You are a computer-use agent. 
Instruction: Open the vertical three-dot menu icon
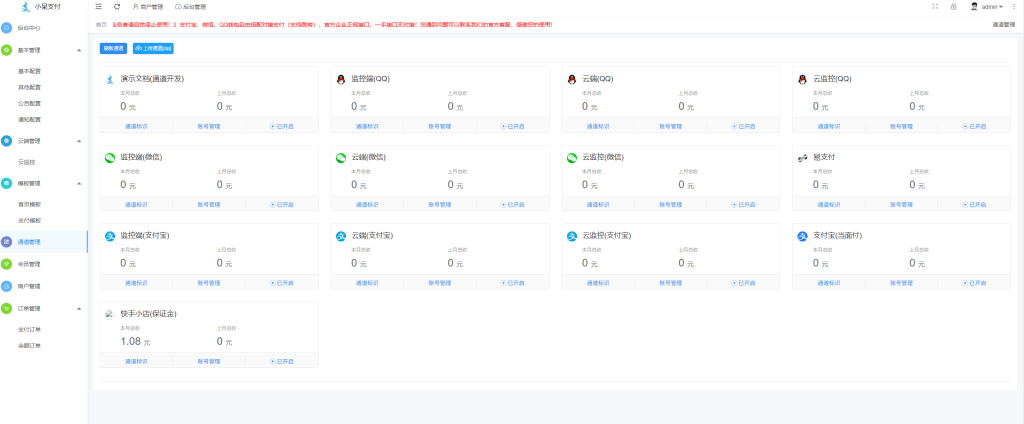[x=1015, y=6]
